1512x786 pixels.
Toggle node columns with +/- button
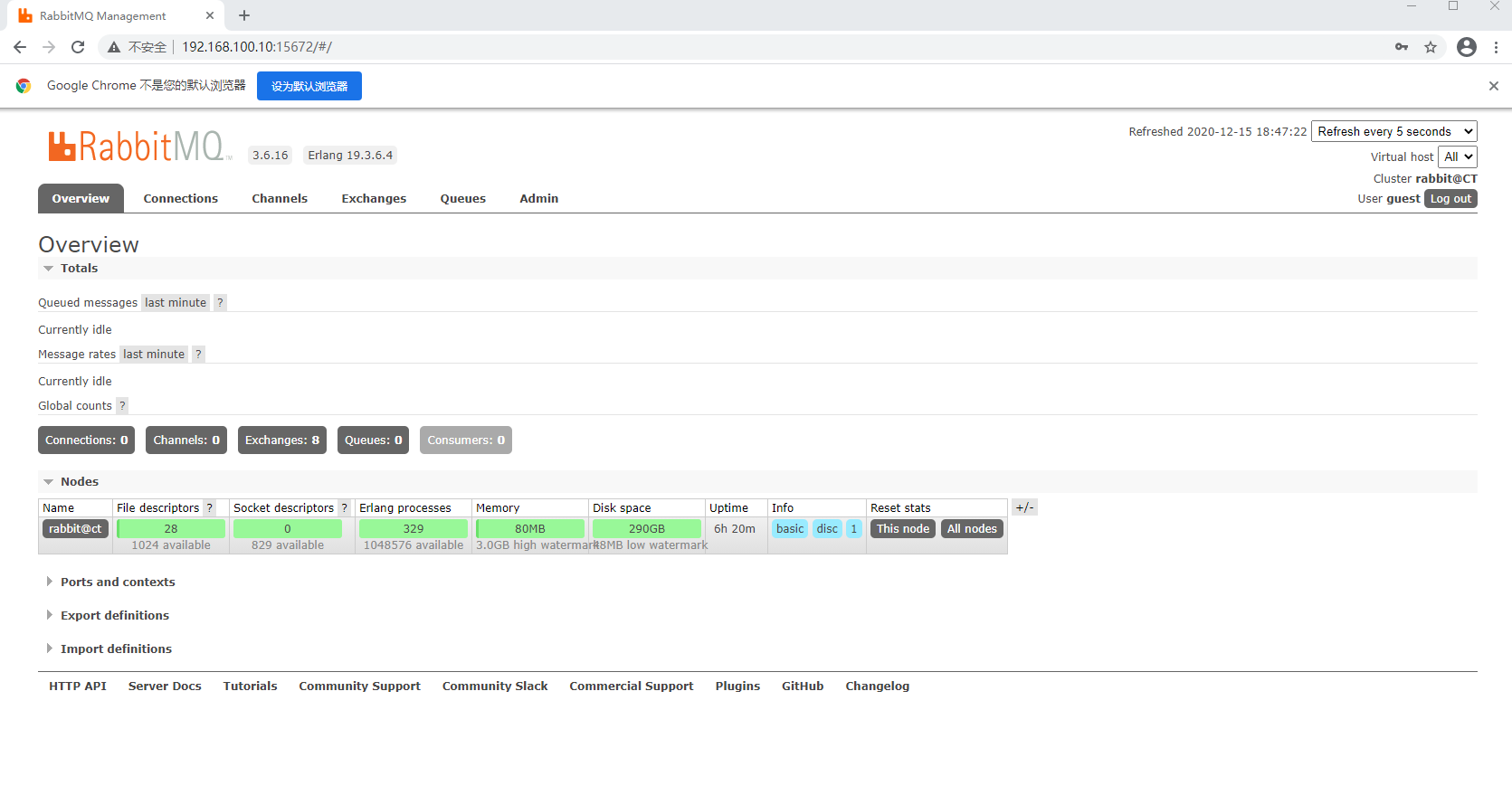coord(1024,507)
